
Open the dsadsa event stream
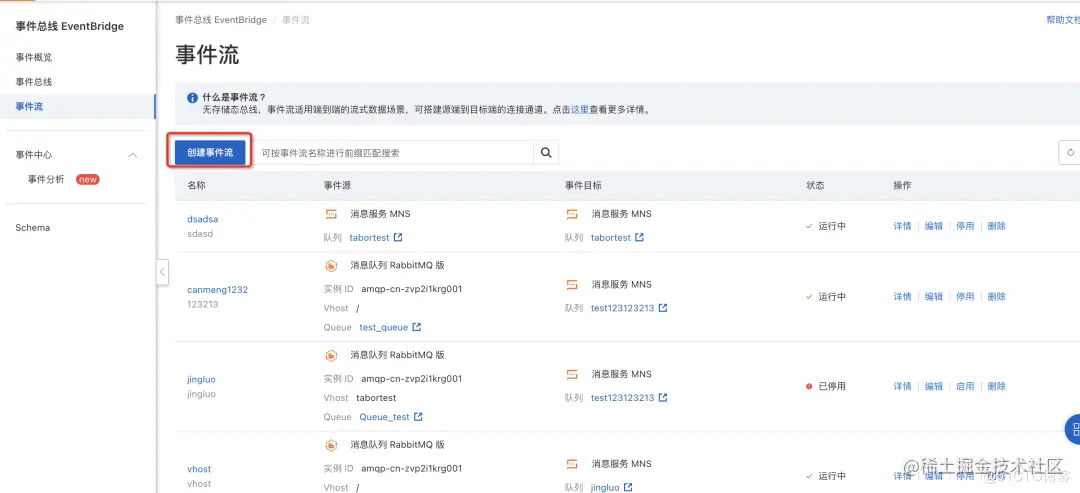point(202,219)
